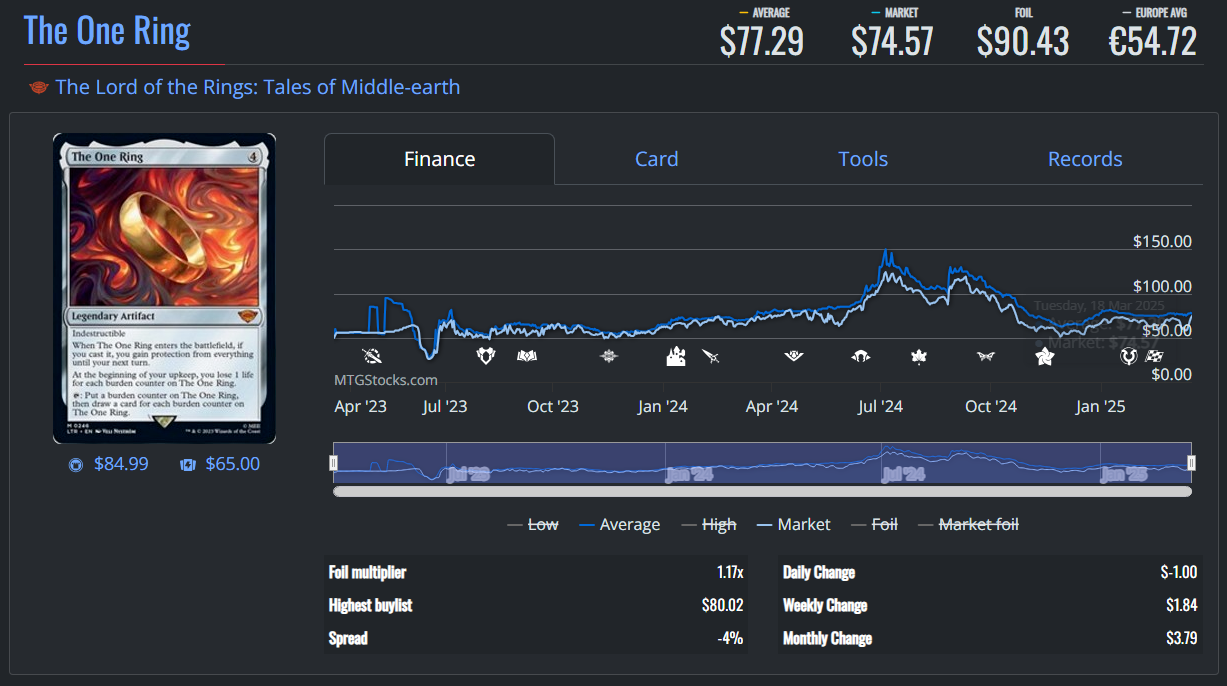This screenshot has width=1227, height=686.
Task: Toggle the Foil series in chart legend
Action: (x=874, y=524)
